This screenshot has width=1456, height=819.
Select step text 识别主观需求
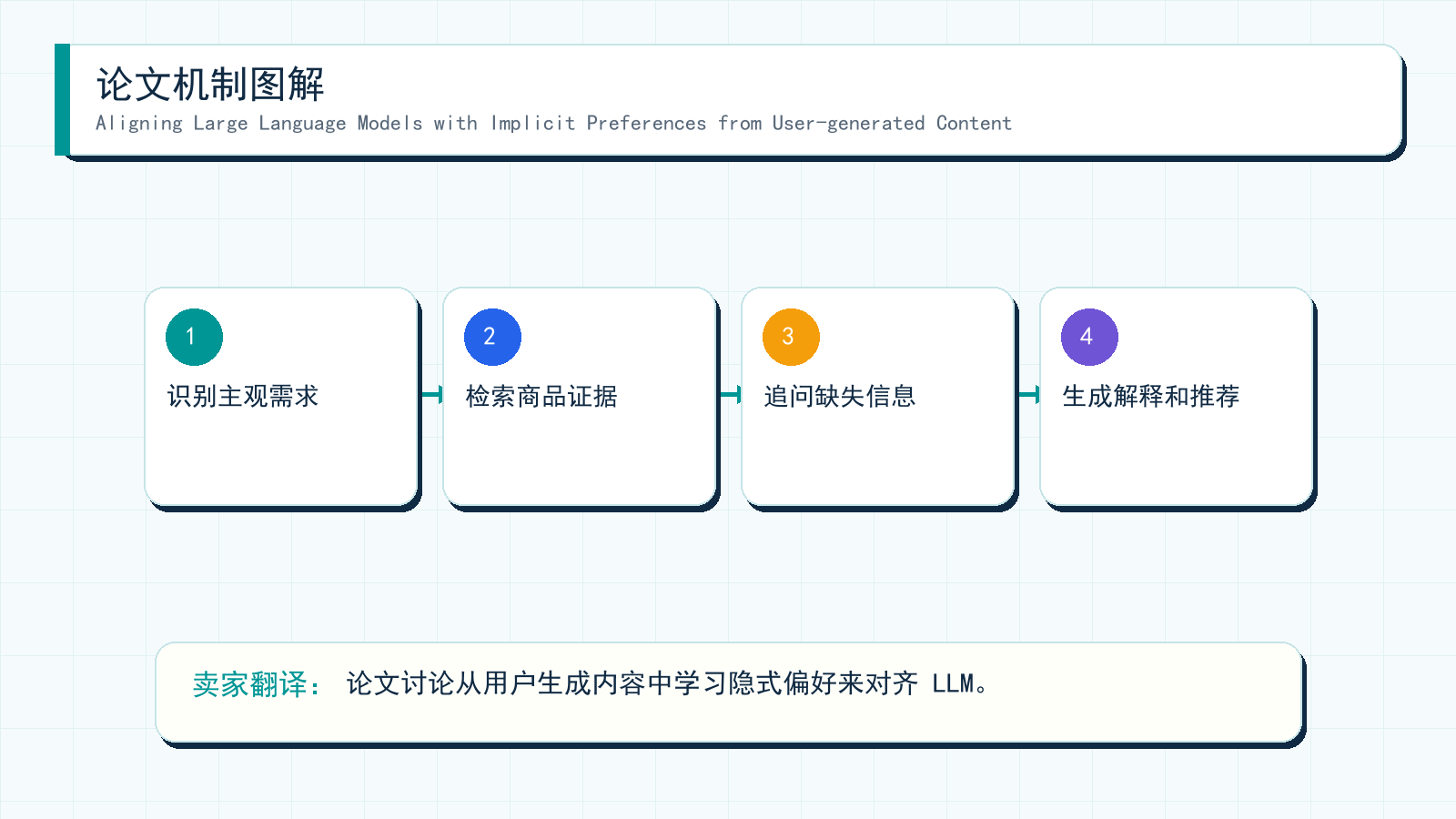click(x=243, y=396)
